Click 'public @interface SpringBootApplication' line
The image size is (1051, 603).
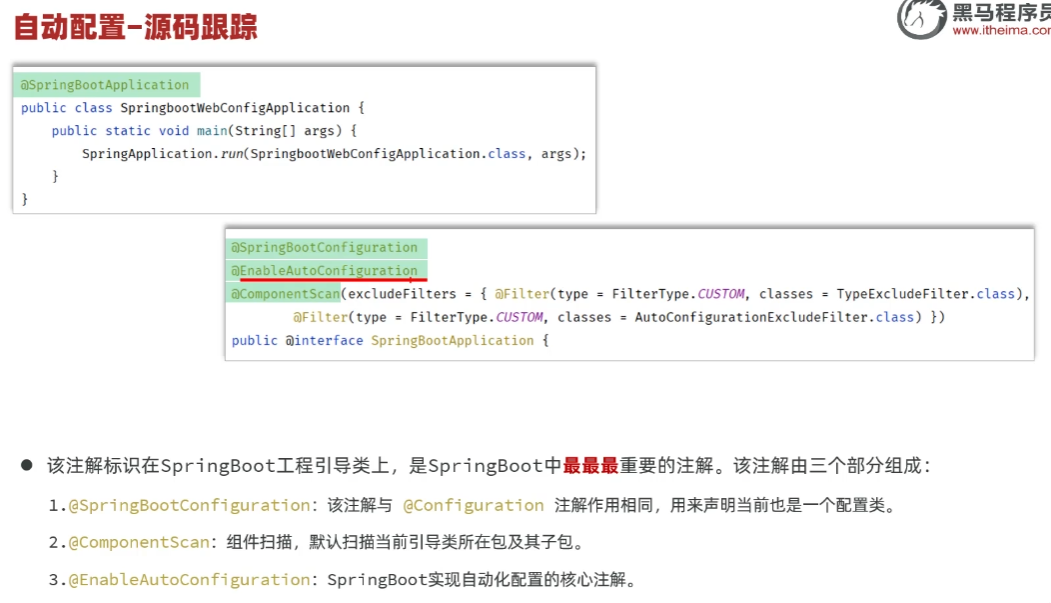tap(390, 340)
